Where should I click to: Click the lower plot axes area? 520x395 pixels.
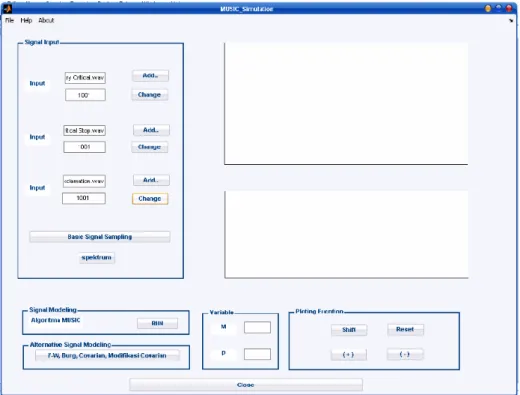346,234
